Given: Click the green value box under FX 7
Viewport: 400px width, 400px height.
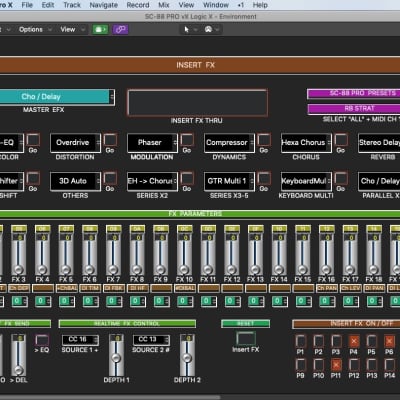Looking at the screenshot, I should tap(114, 301).
